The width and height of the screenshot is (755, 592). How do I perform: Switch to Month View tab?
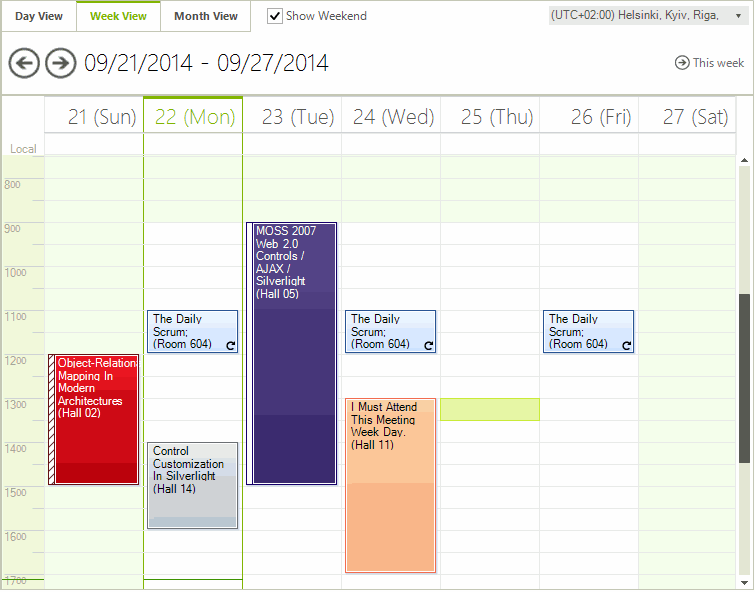pyautogui.click(x=206, y=16)
